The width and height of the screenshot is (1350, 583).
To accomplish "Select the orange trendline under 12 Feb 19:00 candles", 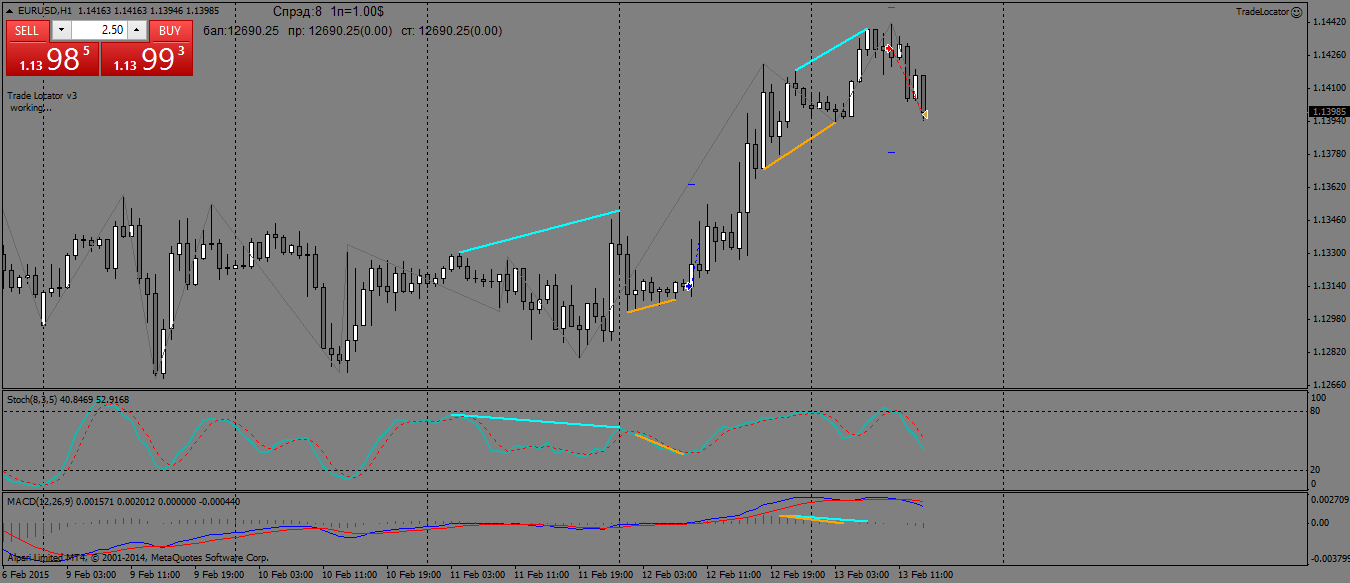I will pyautogui.click(x=800, y=145).
